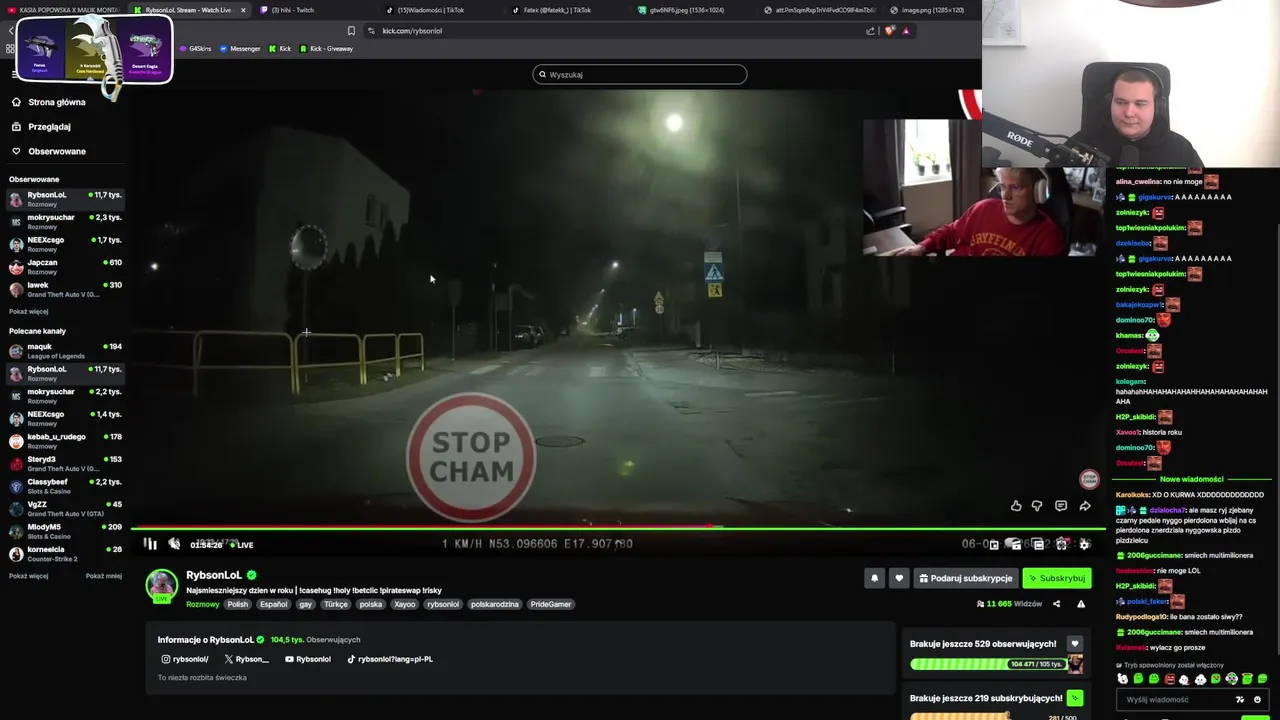Open the Kick - Giveaway bookmark

coord(326,49)
